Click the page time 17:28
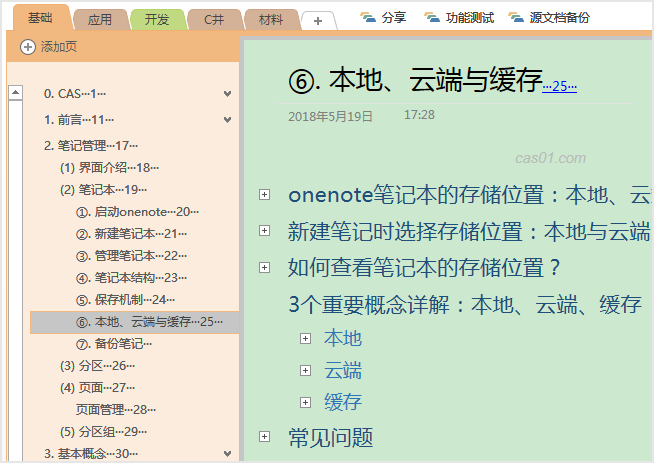Viewport: 654px width, 463px height. (x=419, y=115)
